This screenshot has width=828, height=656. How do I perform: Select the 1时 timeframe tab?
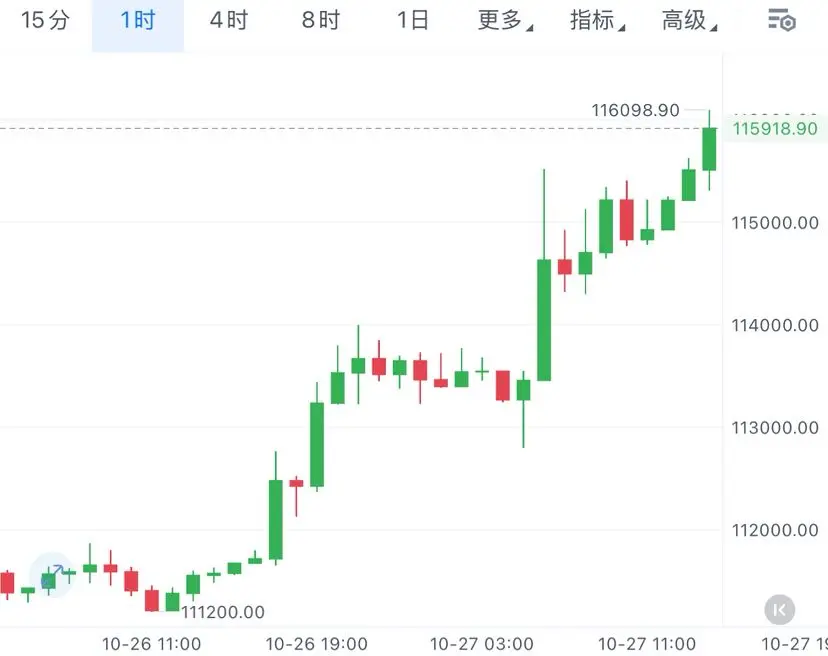137,21
